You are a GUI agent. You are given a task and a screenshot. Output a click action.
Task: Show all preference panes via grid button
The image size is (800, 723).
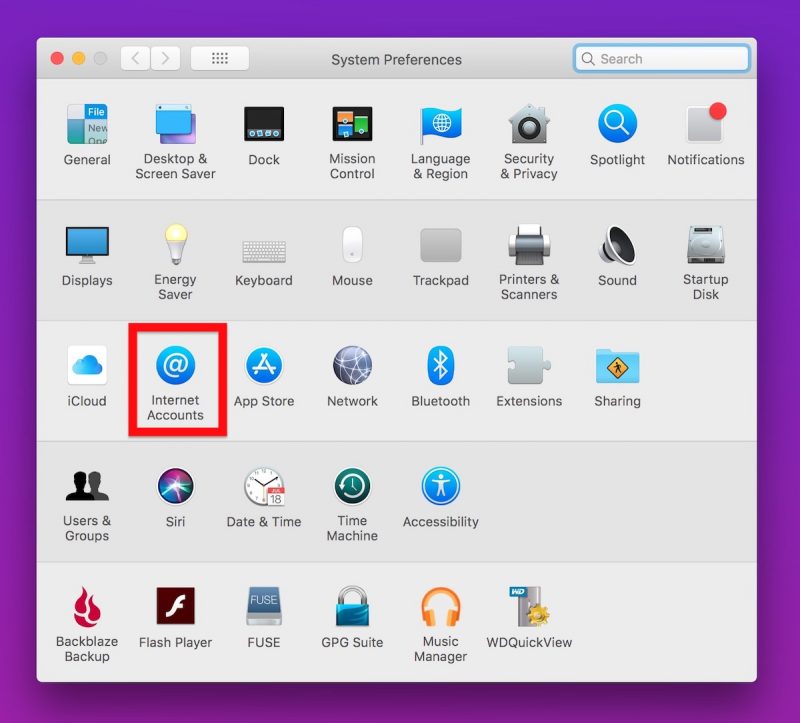[219, 57]
